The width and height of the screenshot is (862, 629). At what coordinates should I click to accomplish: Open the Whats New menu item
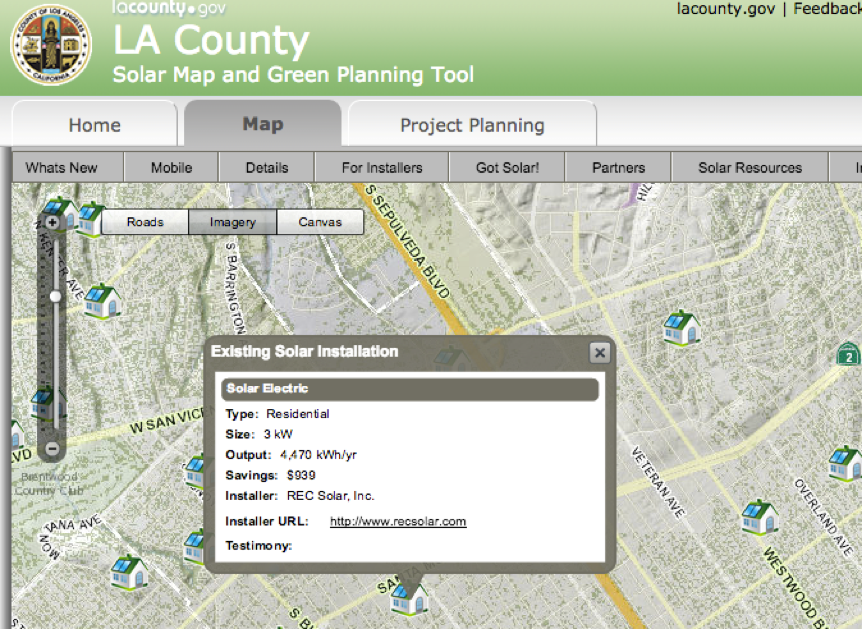(x=61, y=167)
